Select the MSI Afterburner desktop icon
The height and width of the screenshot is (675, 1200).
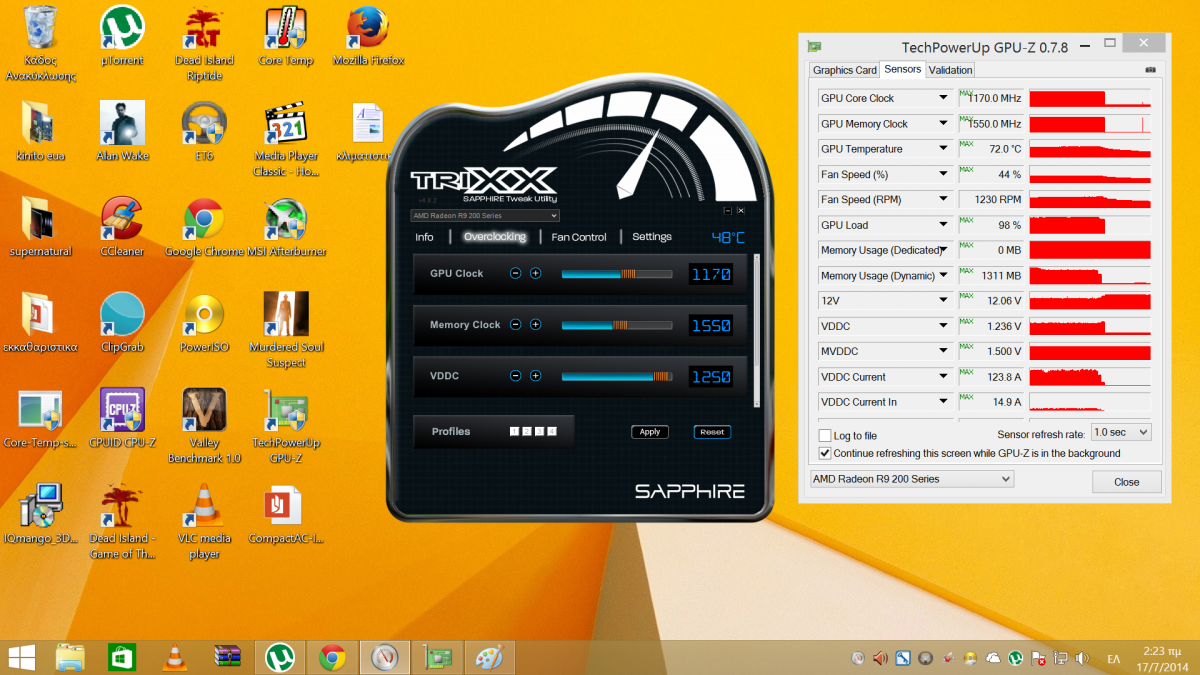point(286,229)
